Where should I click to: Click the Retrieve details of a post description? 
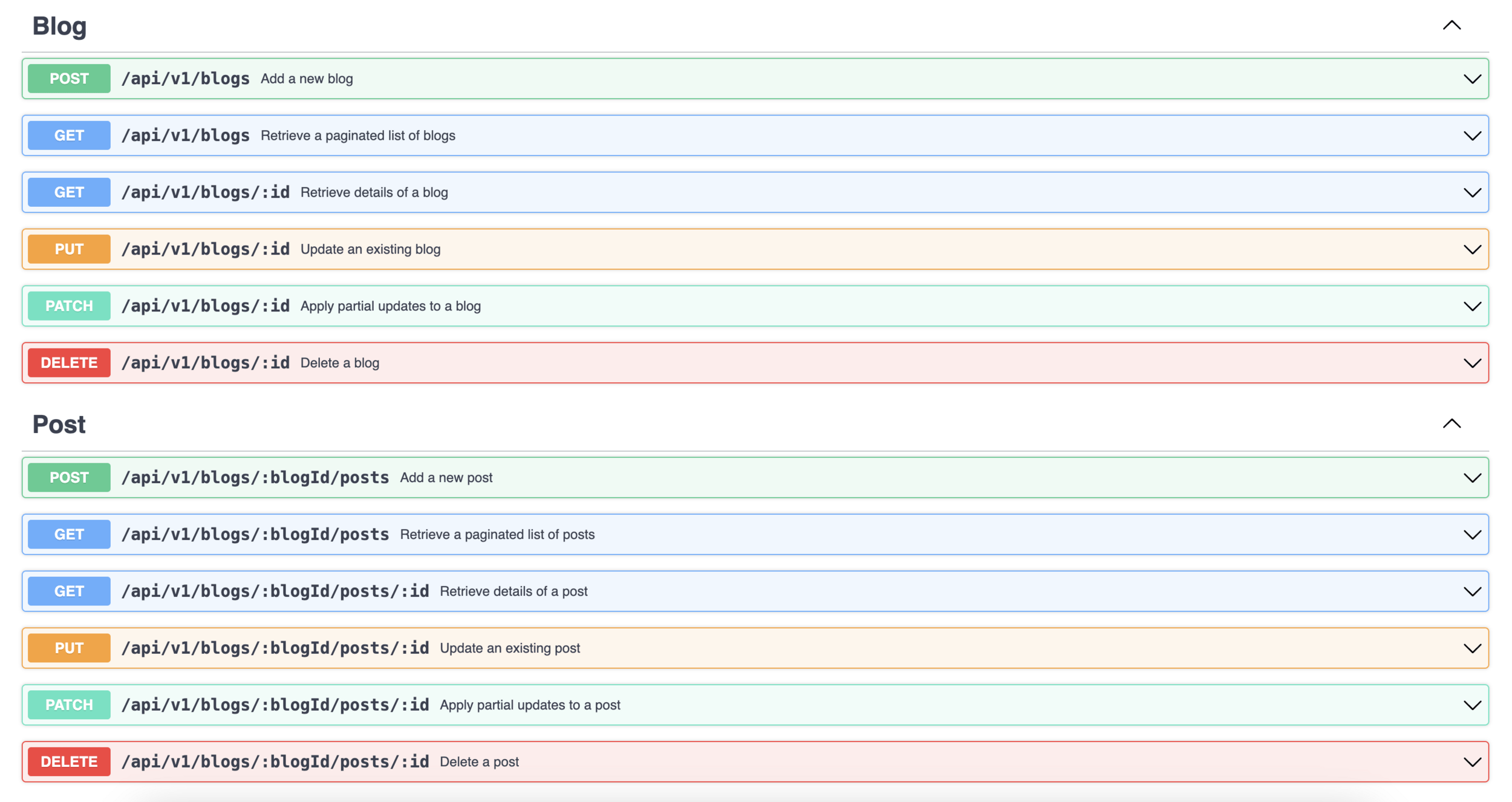513,592
